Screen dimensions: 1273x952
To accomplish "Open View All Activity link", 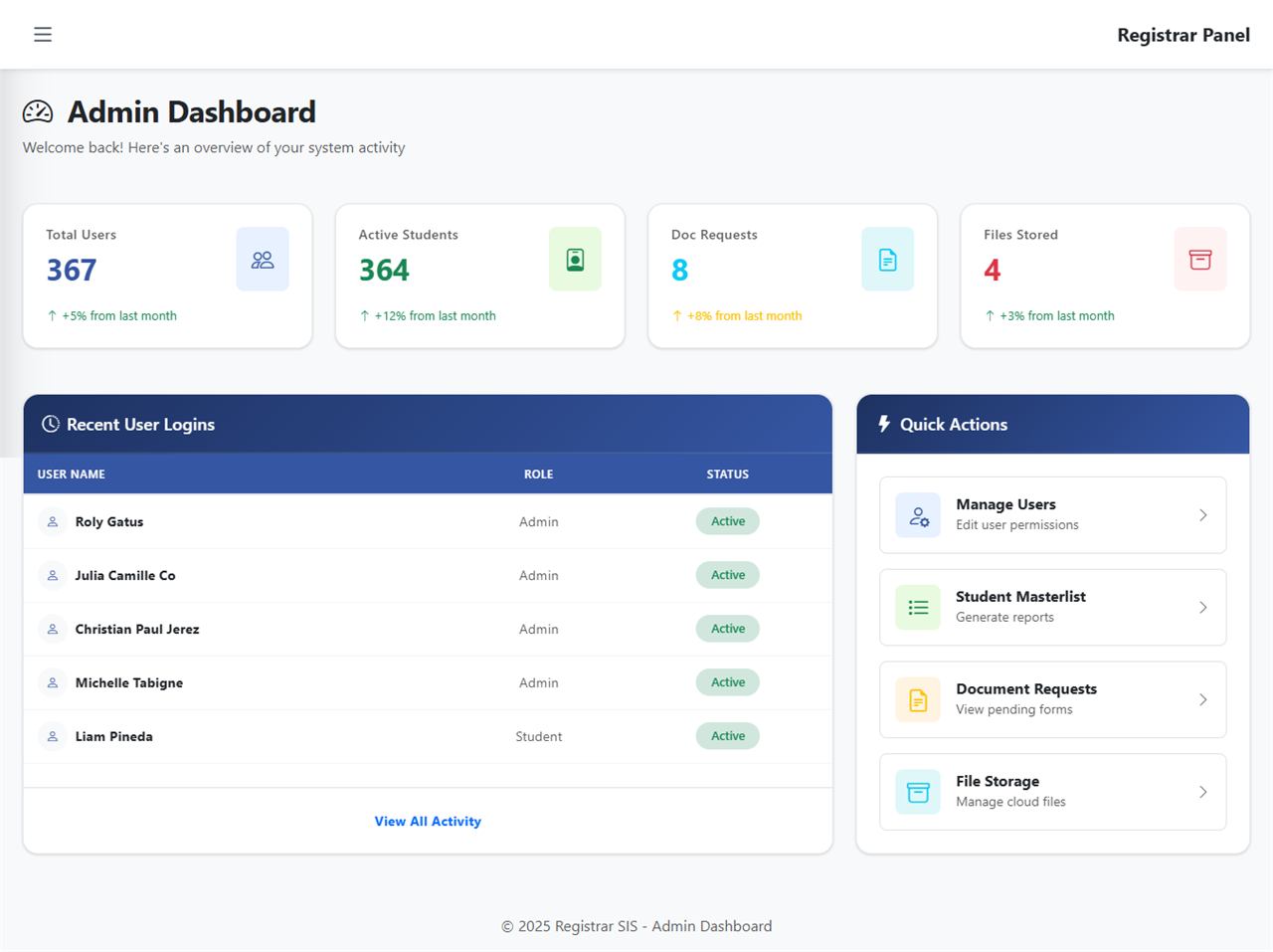I will point(428,822).
